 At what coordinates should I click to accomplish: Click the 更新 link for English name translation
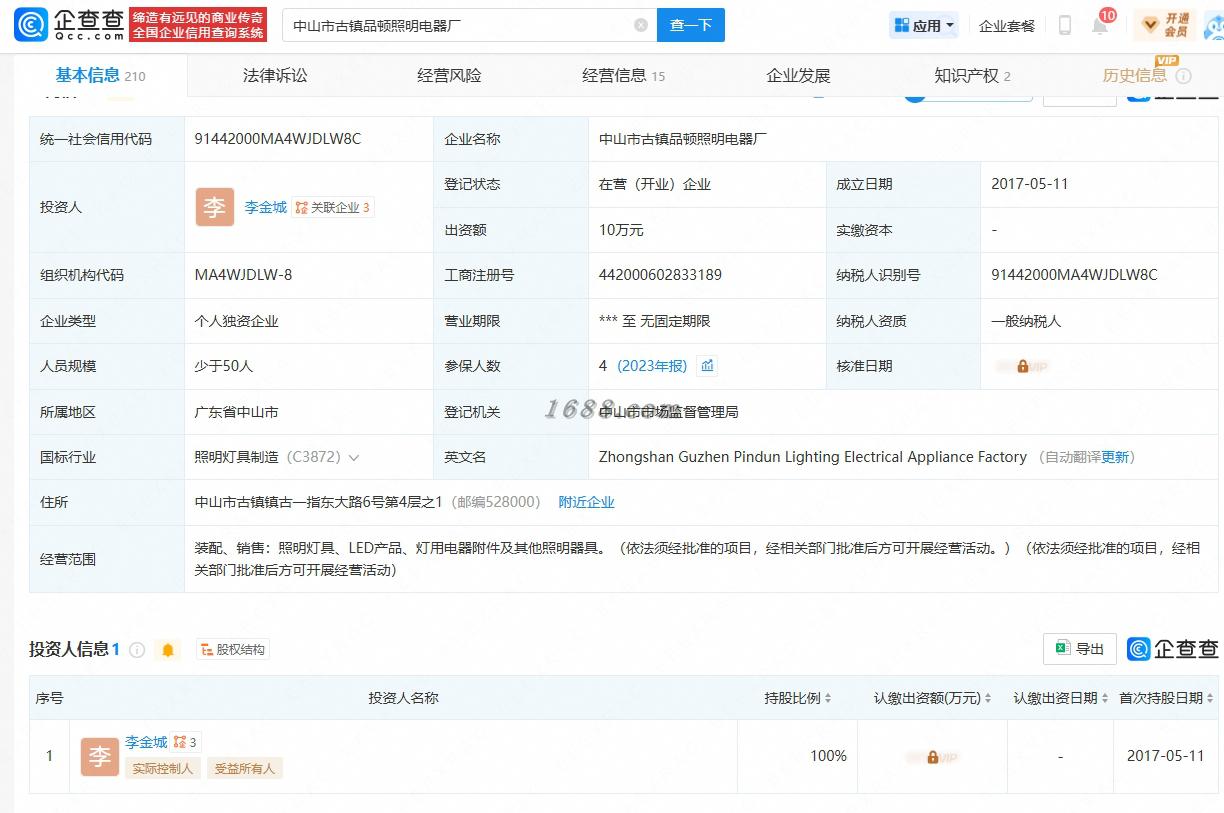click(x=1115, y=457)
